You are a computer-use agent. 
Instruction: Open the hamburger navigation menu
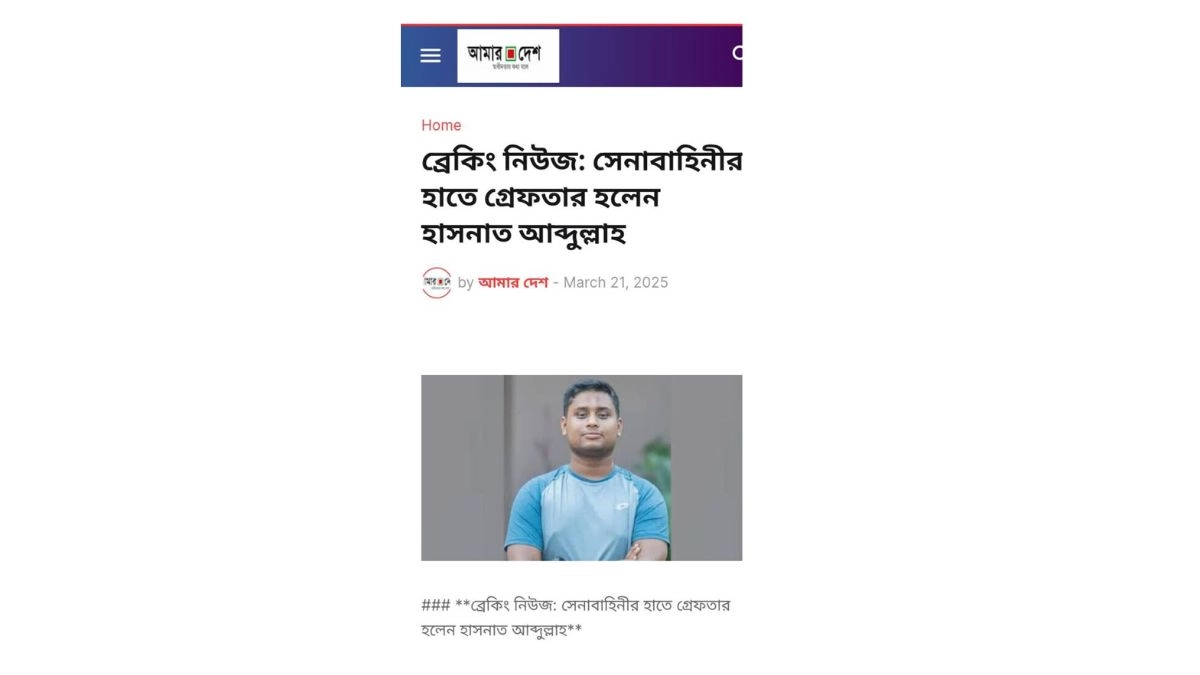click(x=430, y=56)
